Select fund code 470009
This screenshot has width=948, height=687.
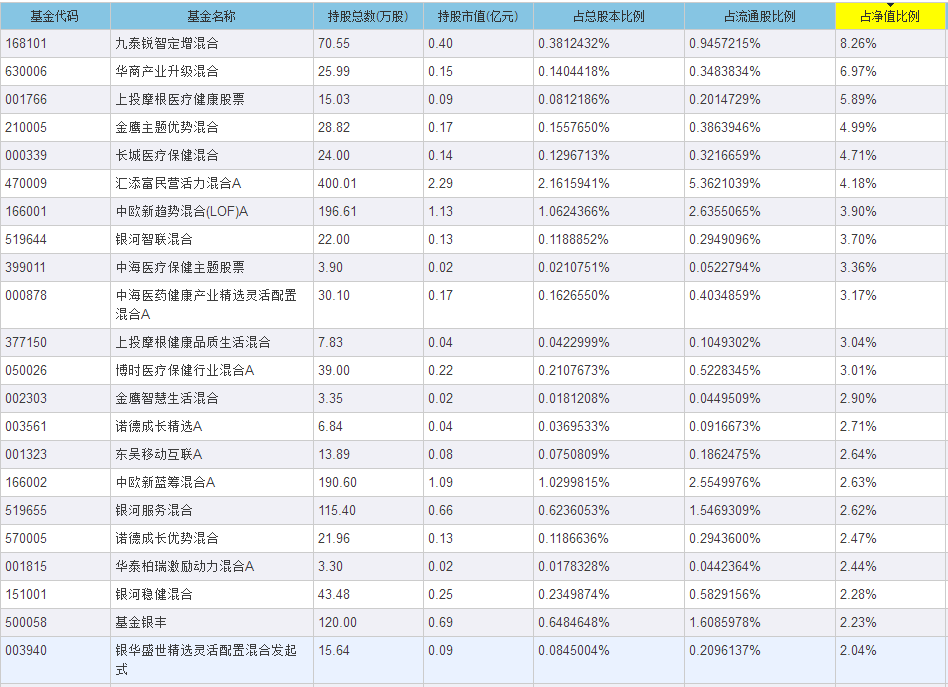point(26,184)
